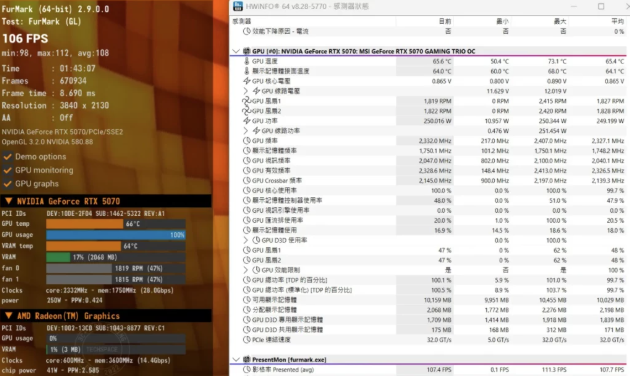Toggle the FurMark Demo options checkbox
The height and width of the screenshot is (376, 630).
point(7,157)
